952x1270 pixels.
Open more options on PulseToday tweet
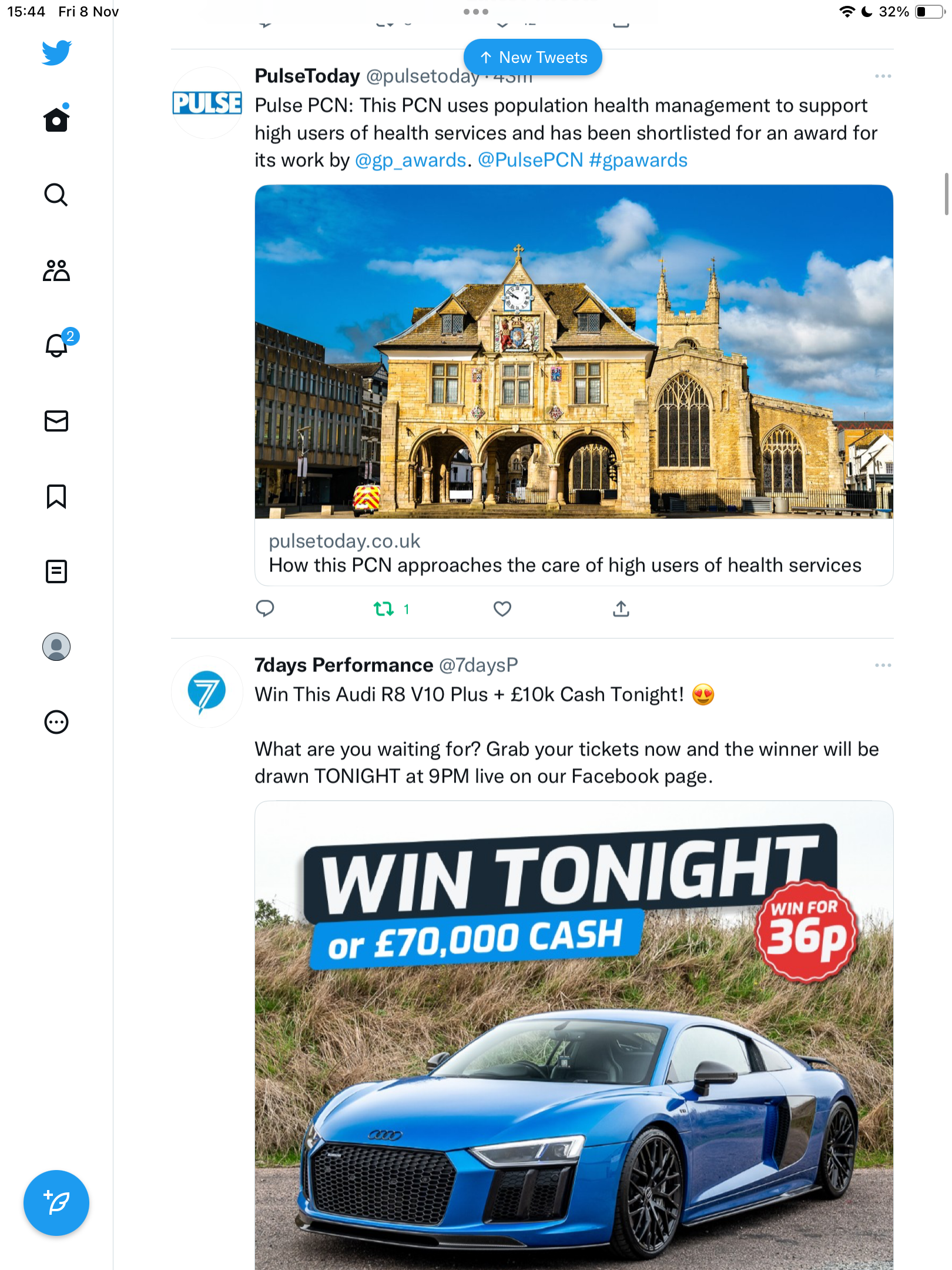click(x=883, y=76)
